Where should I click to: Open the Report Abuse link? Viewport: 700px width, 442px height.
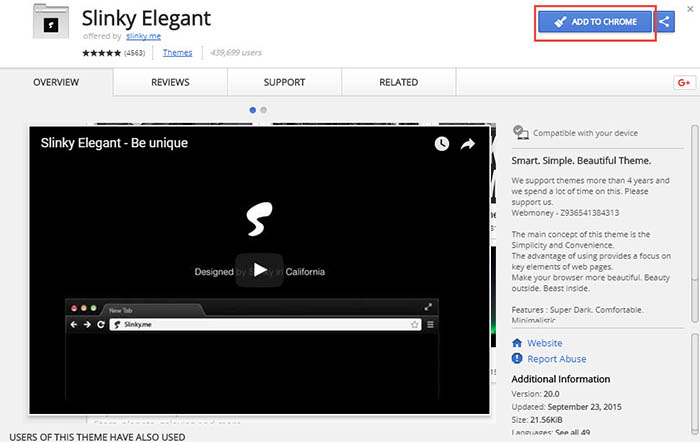tap(557, 359)
